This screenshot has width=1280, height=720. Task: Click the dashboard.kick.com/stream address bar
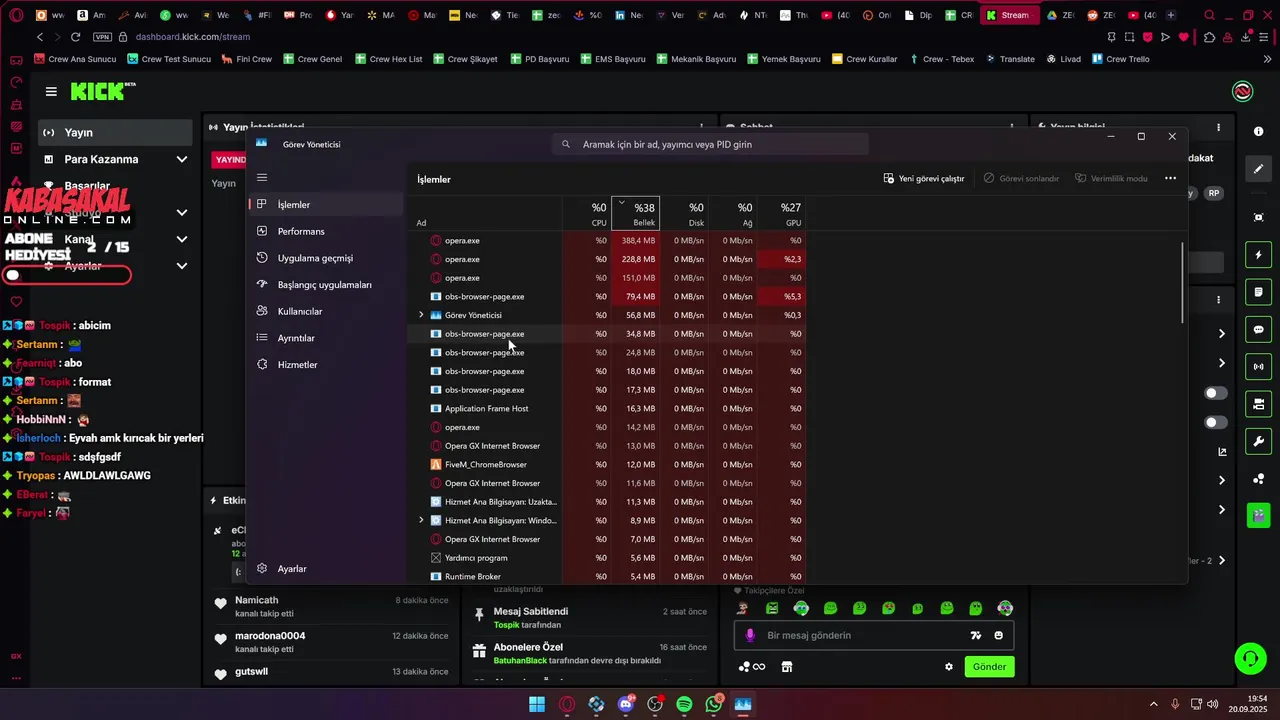(193, 37)
